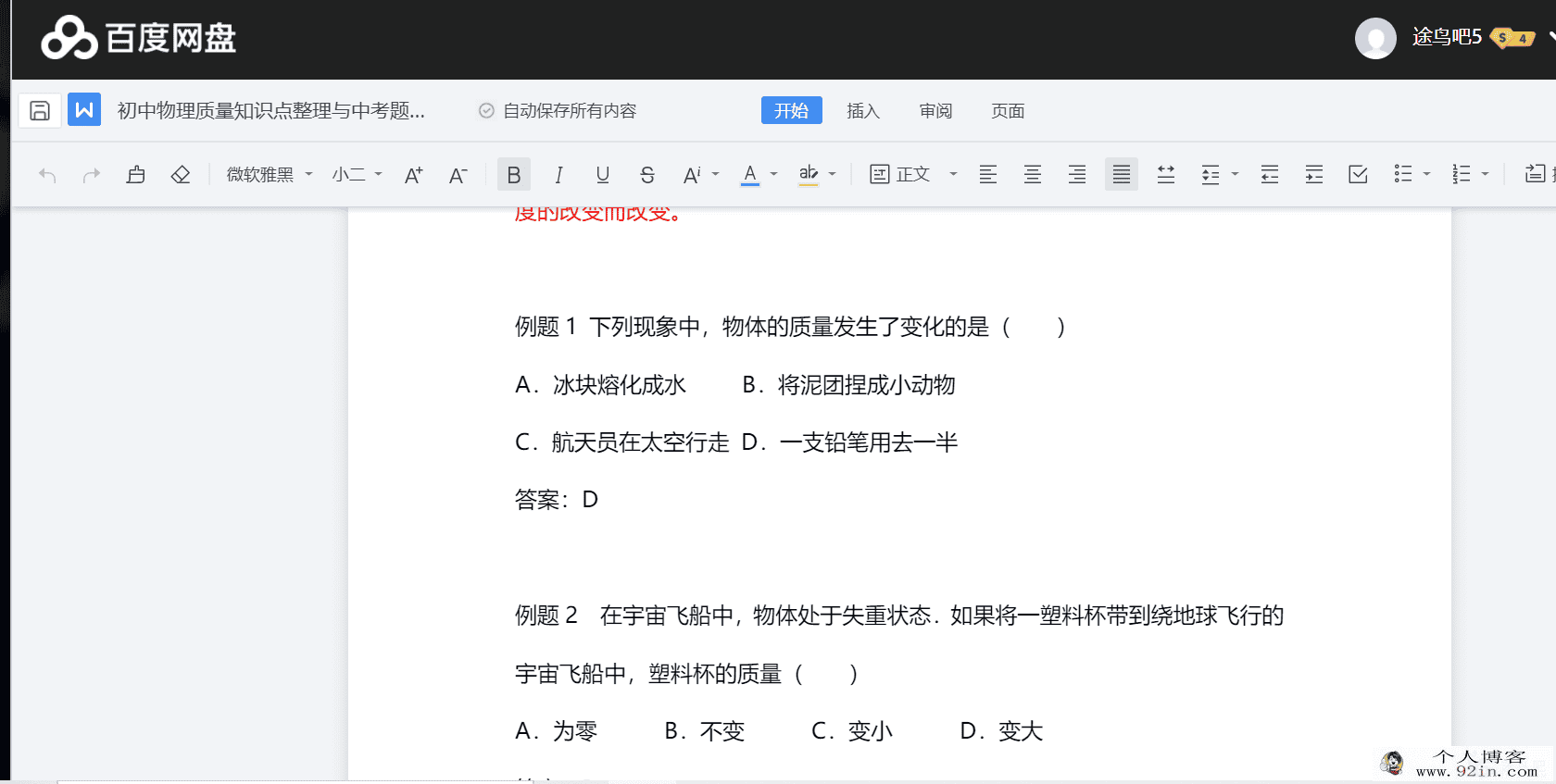Toggle justified text alignment

click(x=1122, y=174)
